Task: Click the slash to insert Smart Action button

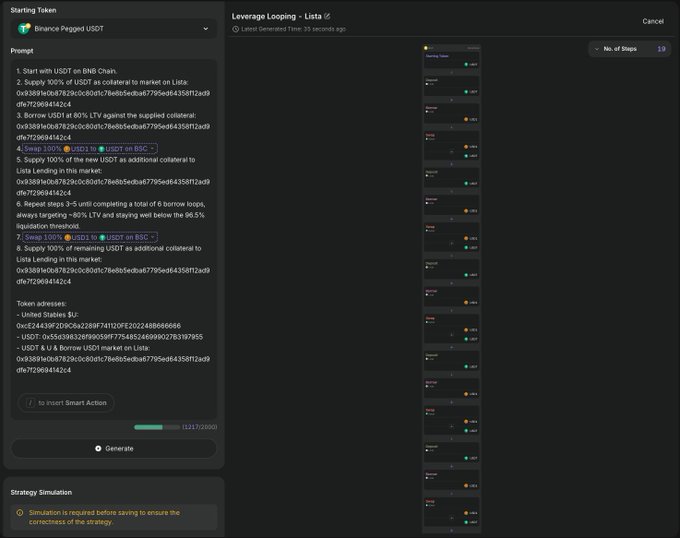Action: [66, 403]
